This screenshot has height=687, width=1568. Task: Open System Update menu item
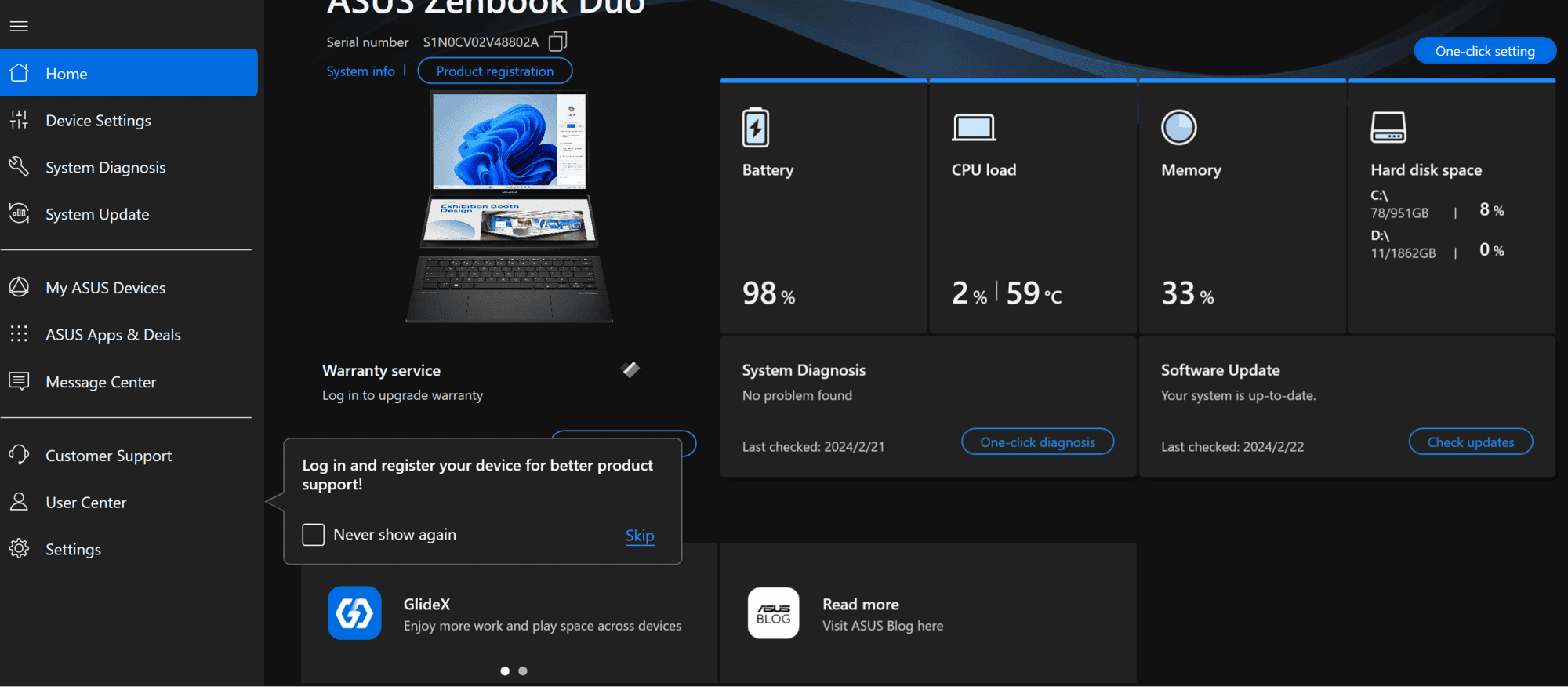coord(97,214)
